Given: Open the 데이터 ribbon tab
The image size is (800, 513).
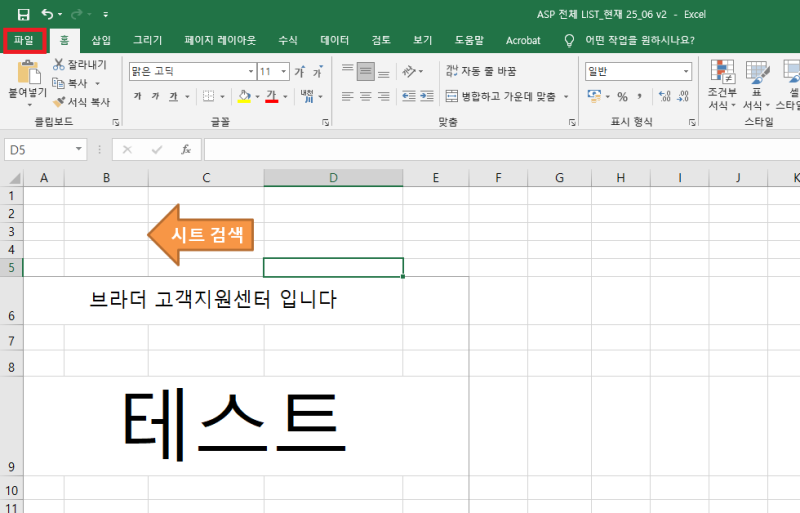Looking at the screenshot, I should point(334,40).
